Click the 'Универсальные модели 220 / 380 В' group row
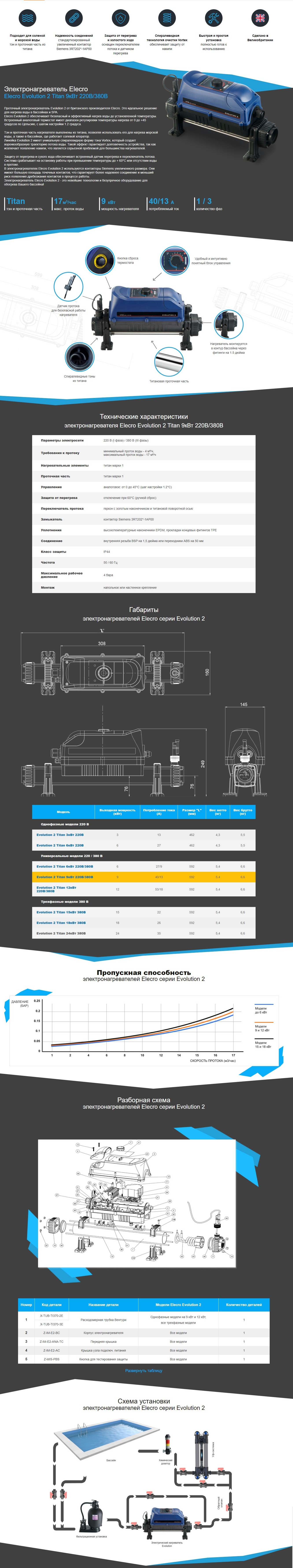This screenshot has height=1568, width=293. tap(144, 856)
